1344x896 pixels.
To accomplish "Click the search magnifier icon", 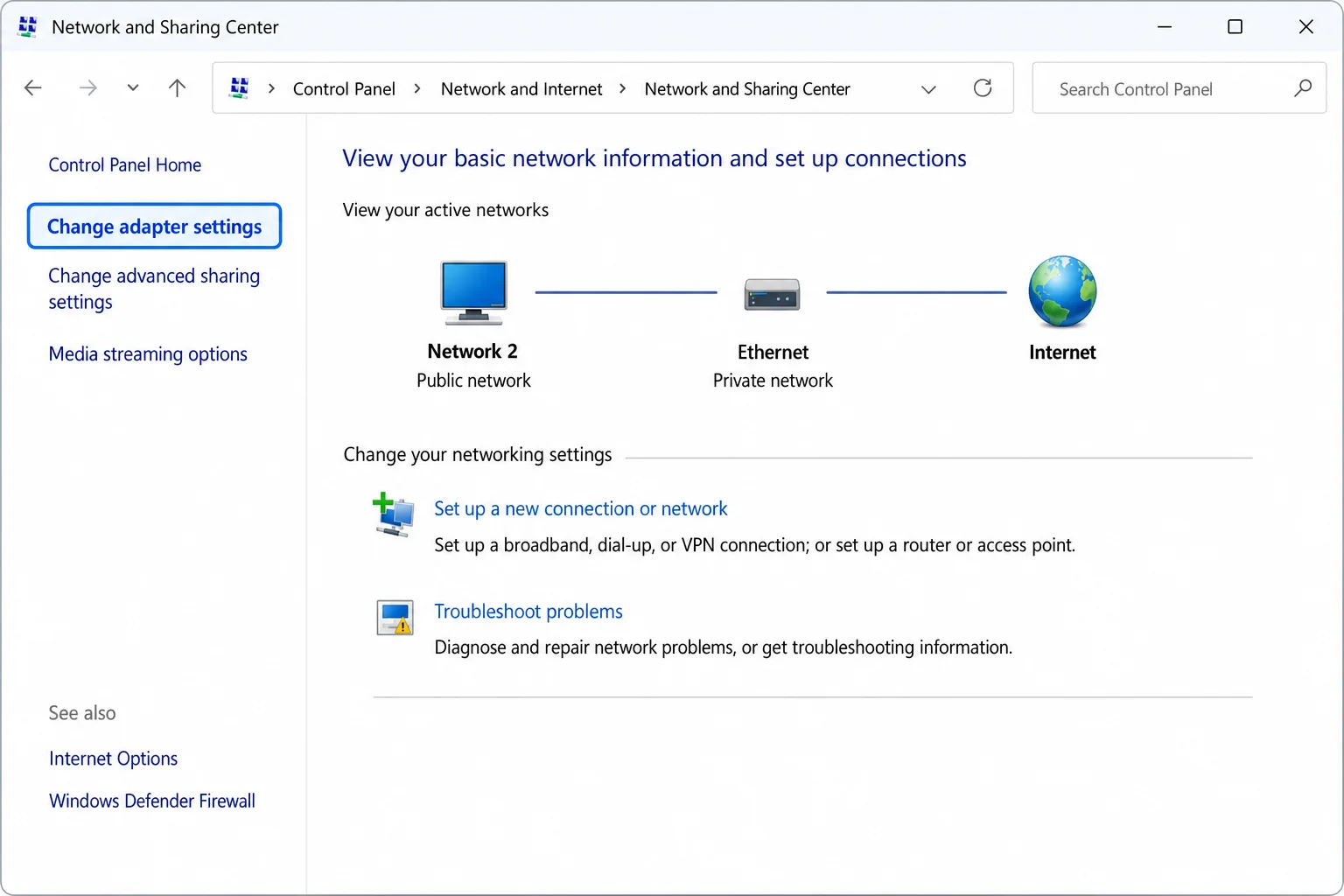I will (x=1303, y=87).
